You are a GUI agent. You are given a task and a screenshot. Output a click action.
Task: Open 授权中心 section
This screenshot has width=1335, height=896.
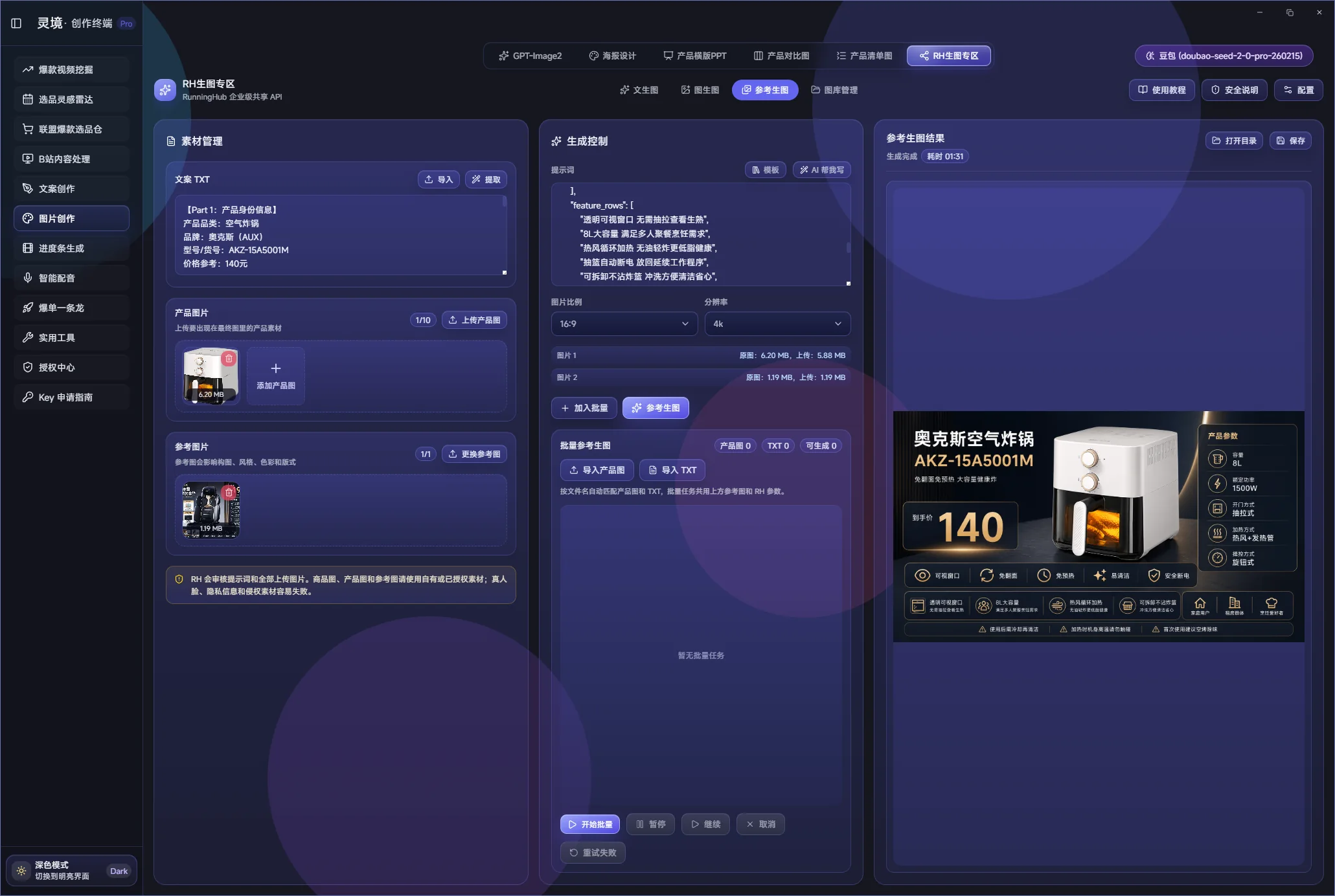coord(71,367)
